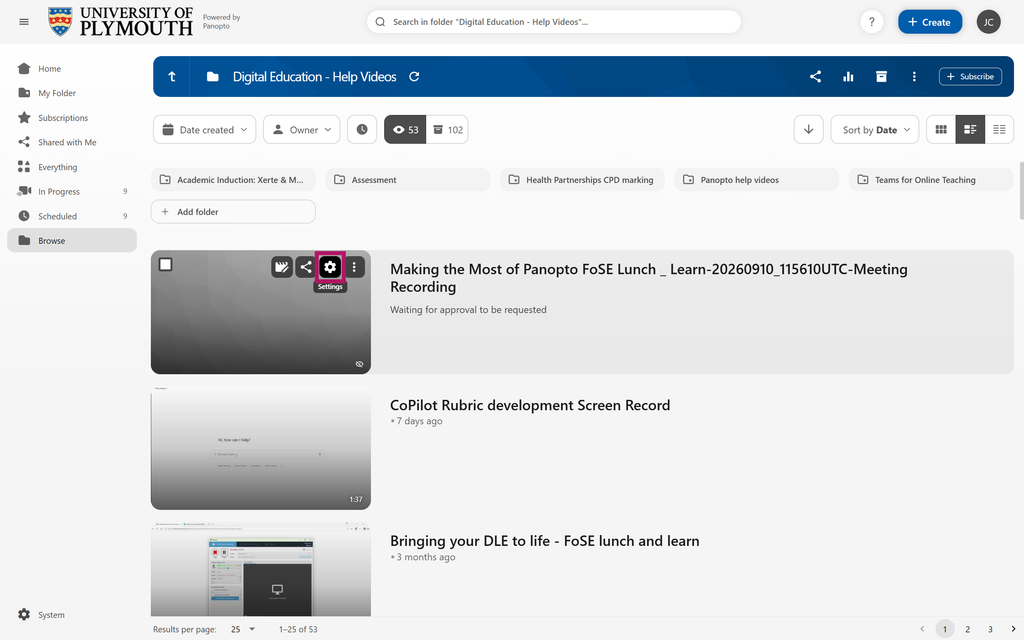Open the help question mark icon
The height and width of the screenshot is (640, 1024).
point(871,22)
